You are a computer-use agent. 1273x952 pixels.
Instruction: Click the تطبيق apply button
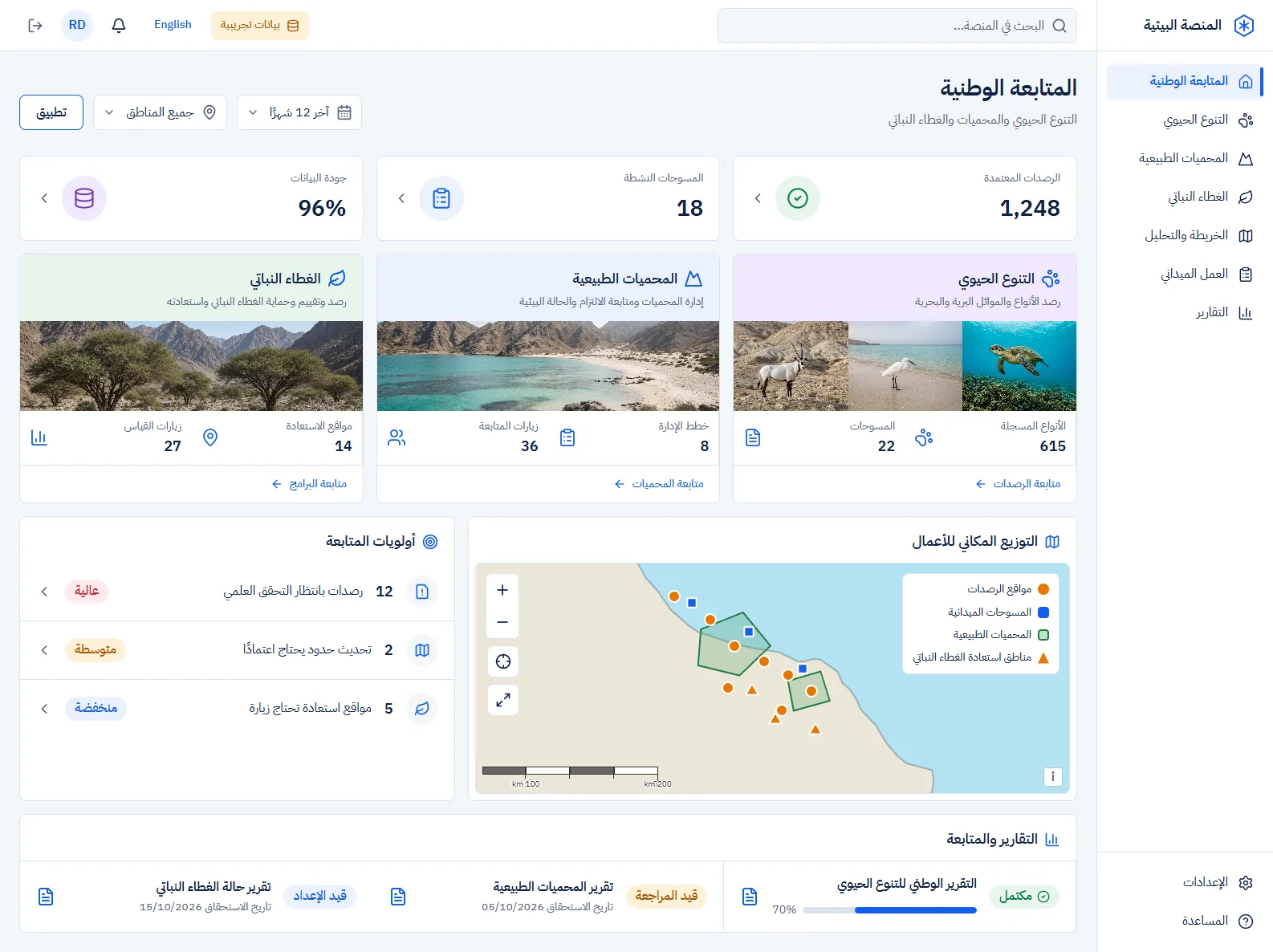click(51, 112)
